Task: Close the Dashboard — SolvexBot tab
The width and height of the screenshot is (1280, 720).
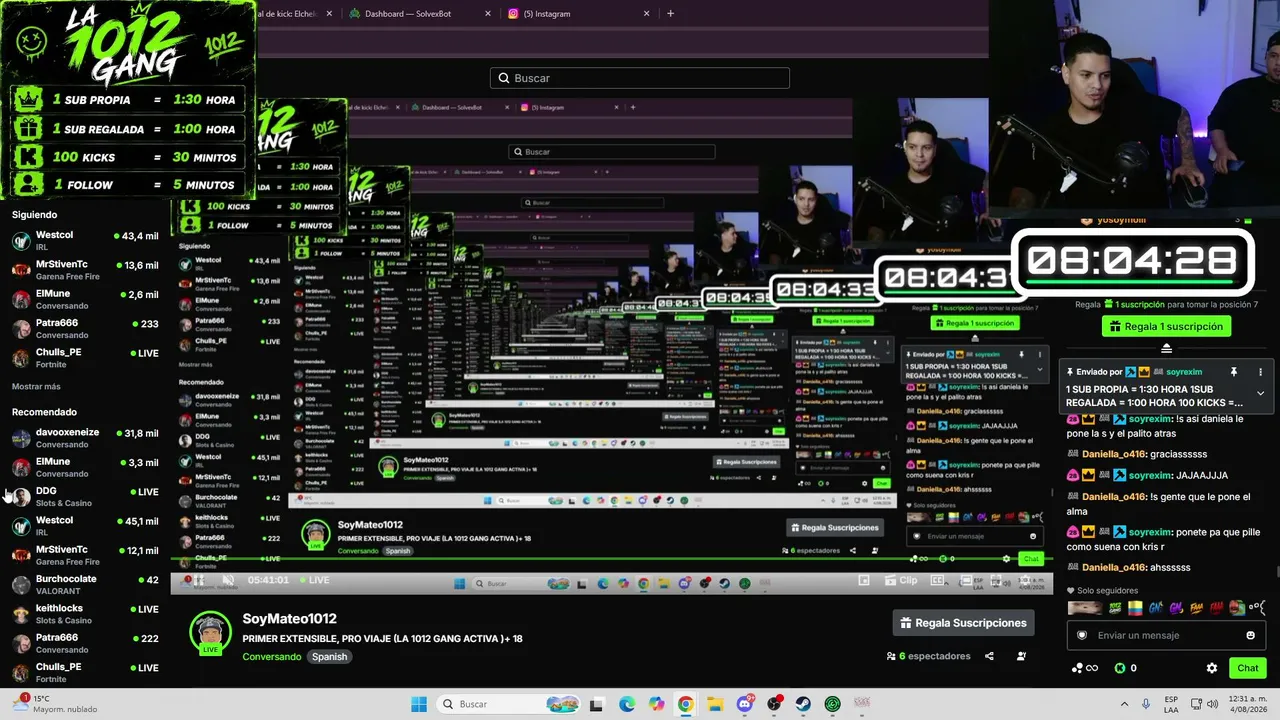Action: 488,14
